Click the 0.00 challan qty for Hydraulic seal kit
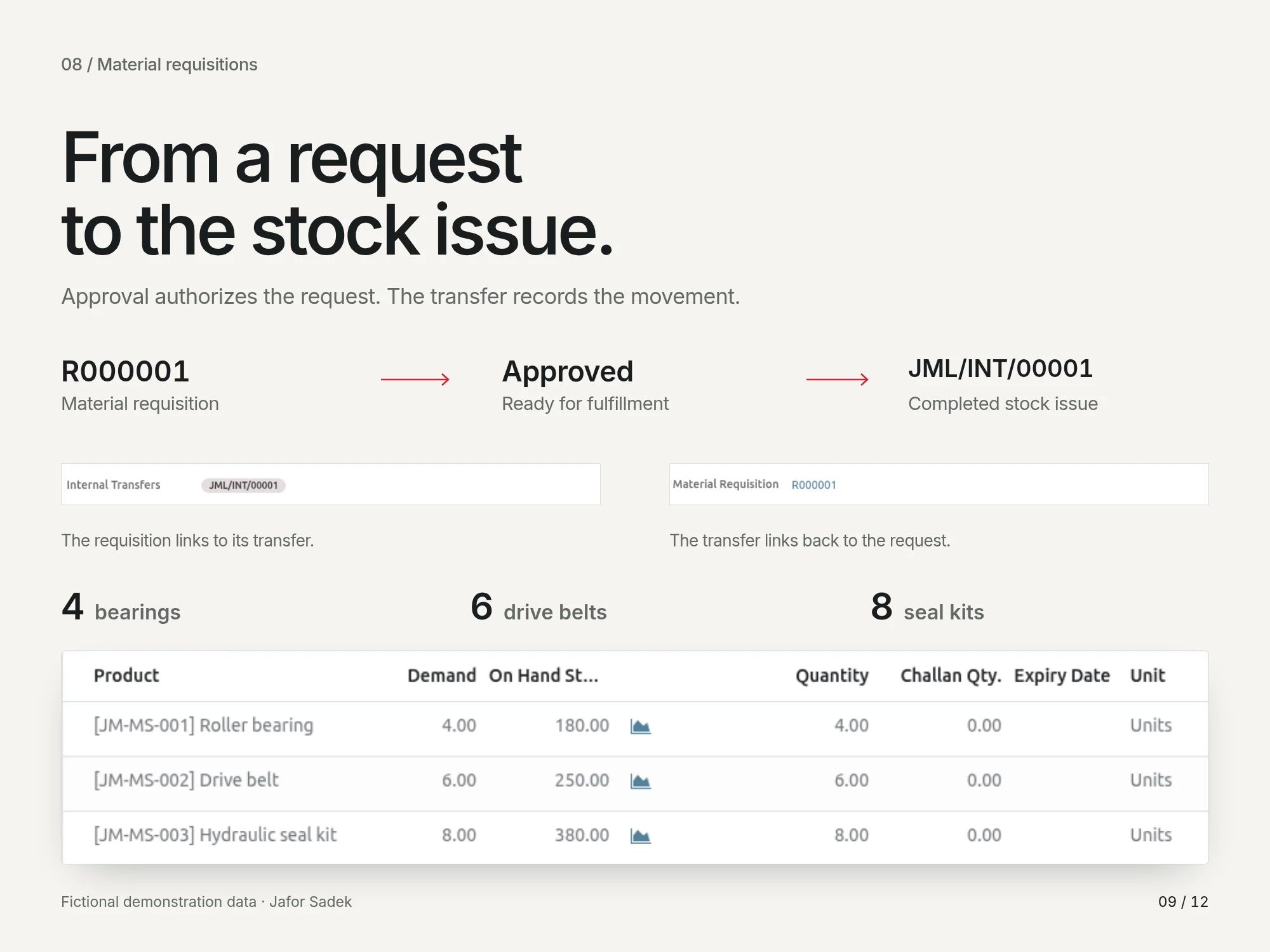Screen dimensions: 1270x952 pyautogui.click(x=984, y=835)
